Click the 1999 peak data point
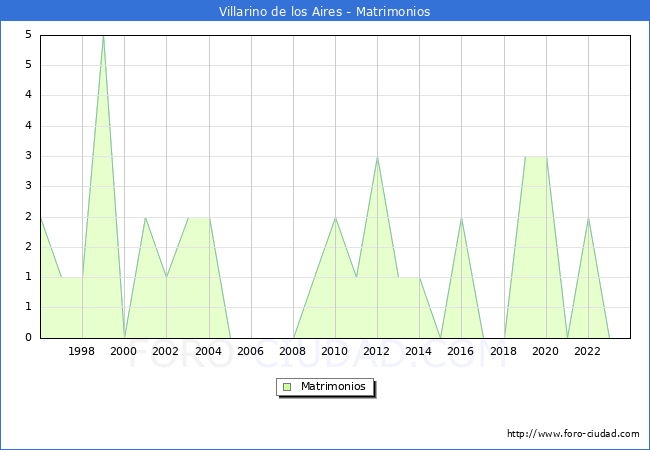The height and width of the screenshot is (450, 650). tap(103, 36)
